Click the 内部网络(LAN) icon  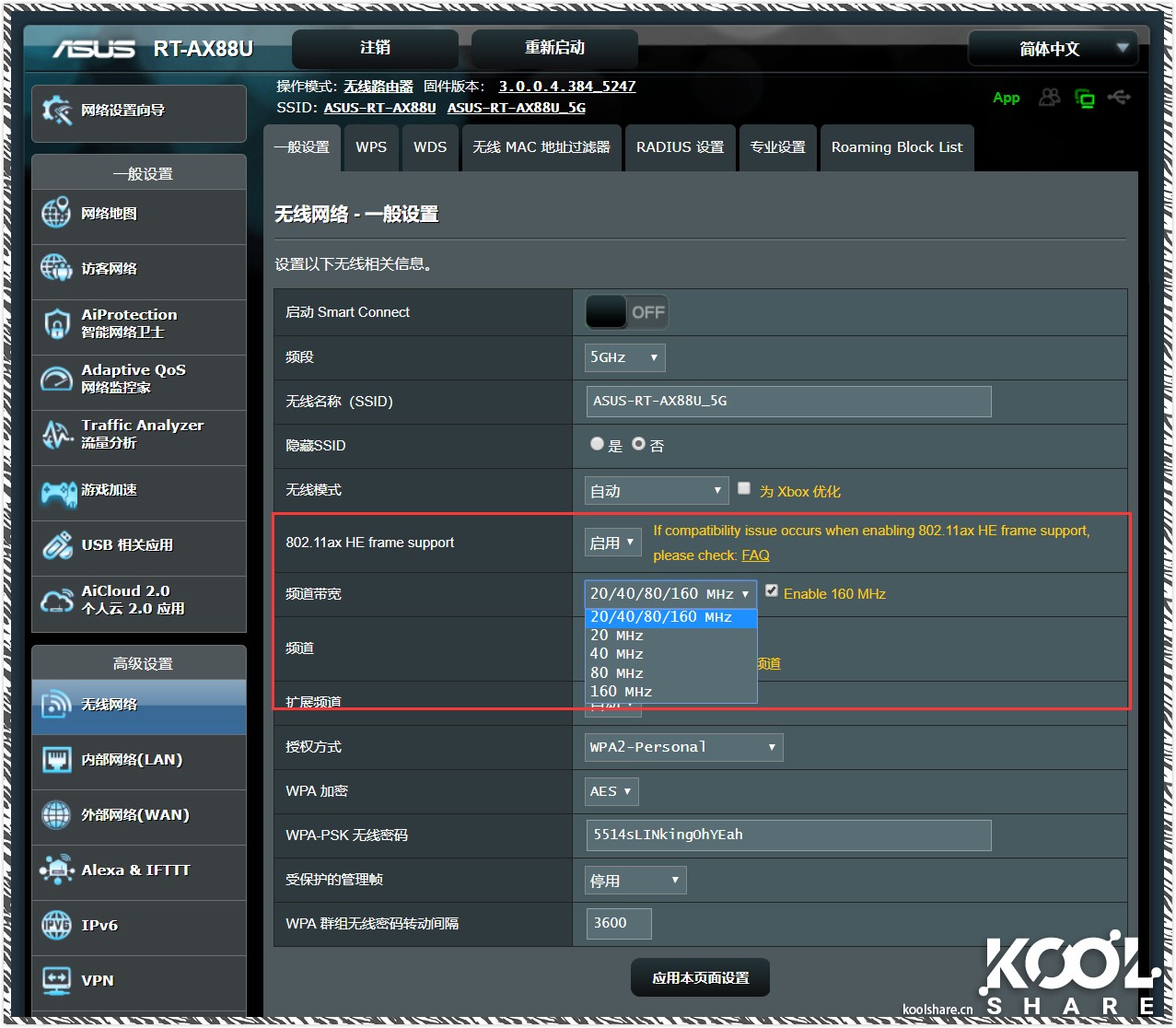56,760
